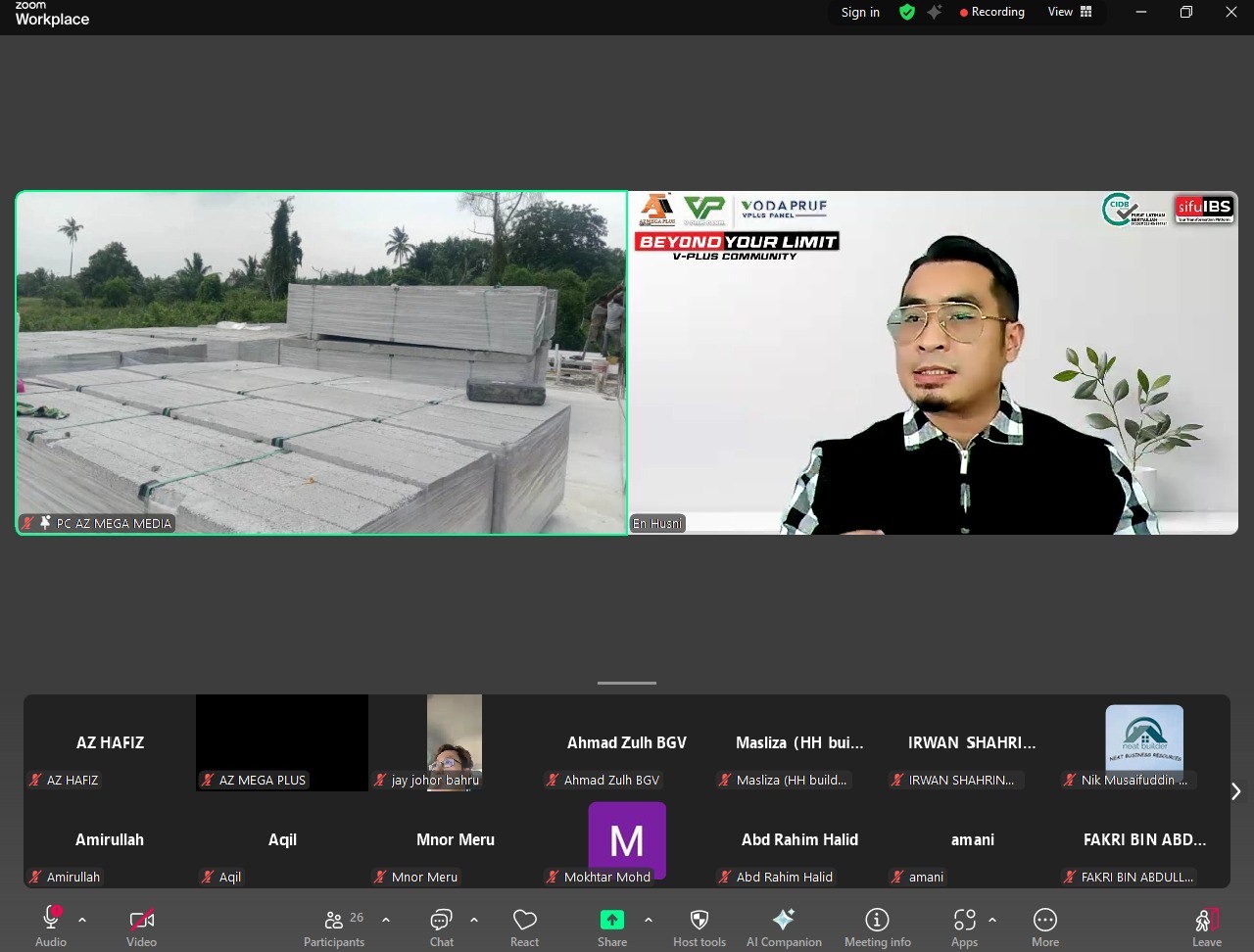This screenshot has width=1254, height=952.
Task: Select IRWAN SHAHRIN participant tile
Action: tap(972, 742)
